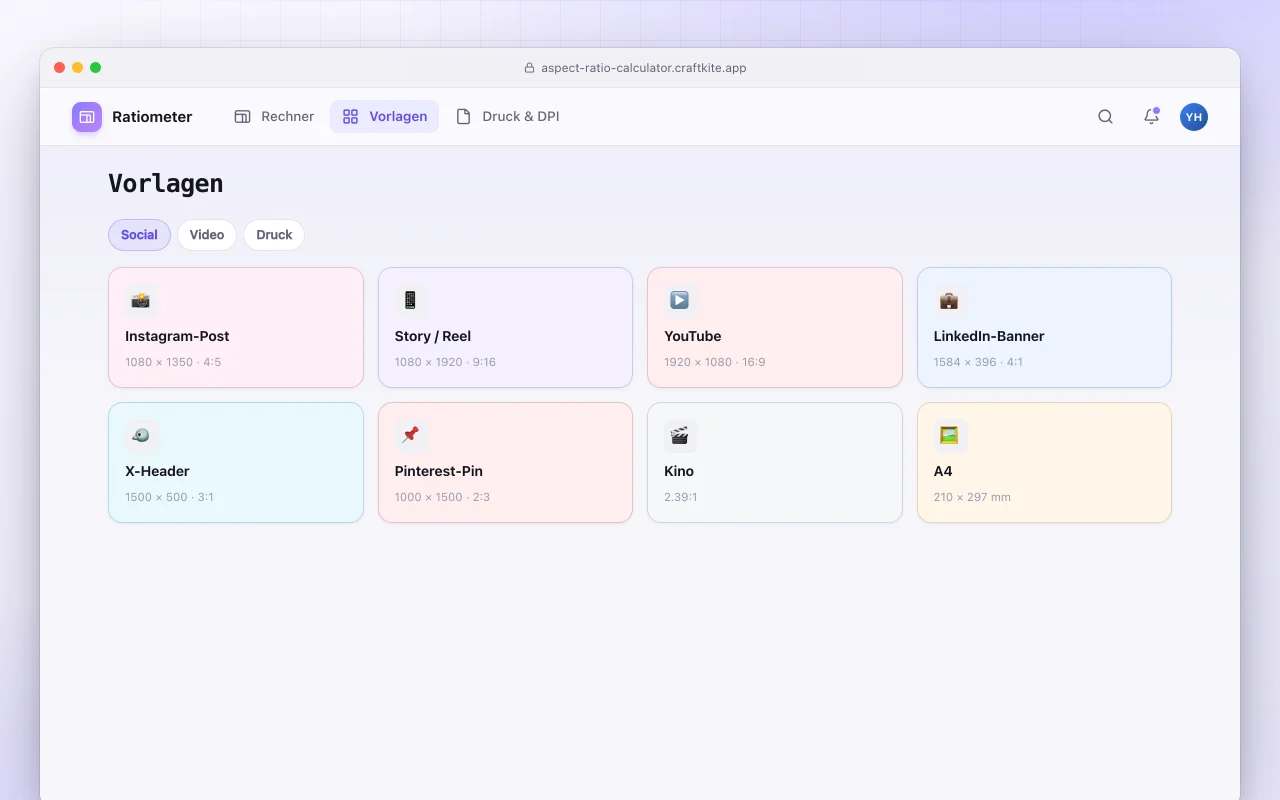Open the YH user avatar menu
This screenshot has width=1280, height=800.
pos(1194,117)
